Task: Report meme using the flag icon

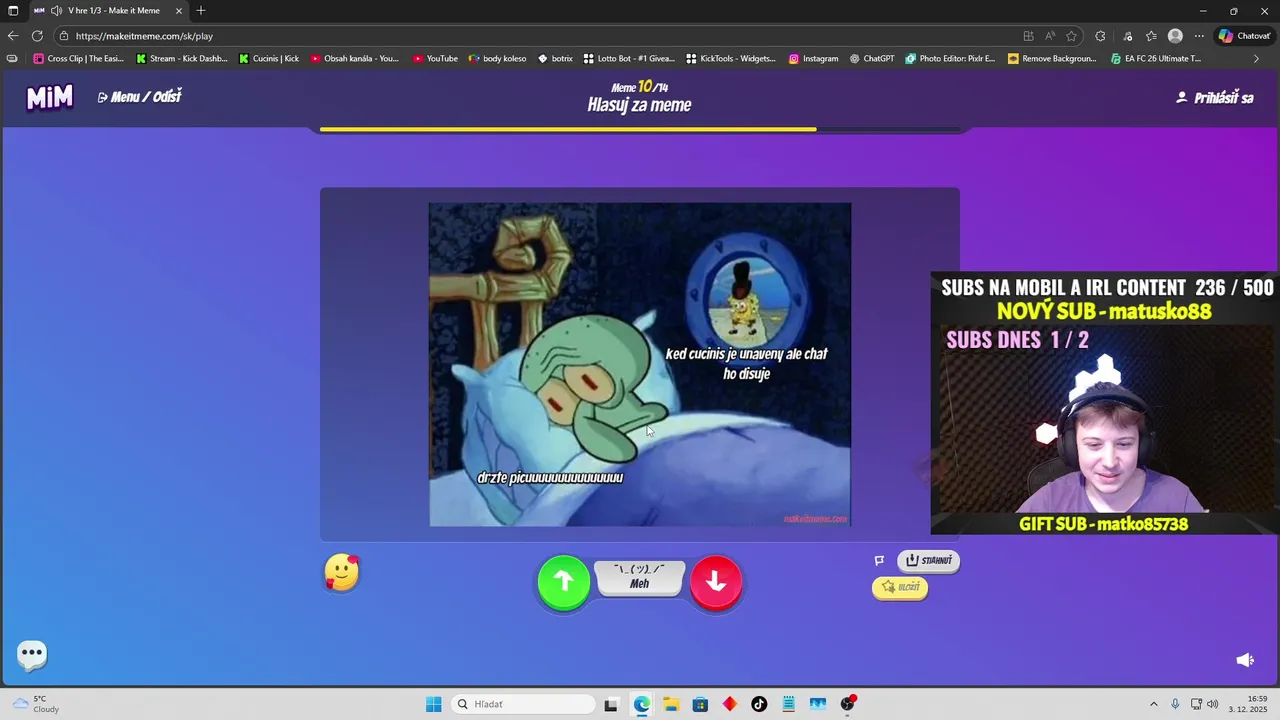Action: point(879,561)
